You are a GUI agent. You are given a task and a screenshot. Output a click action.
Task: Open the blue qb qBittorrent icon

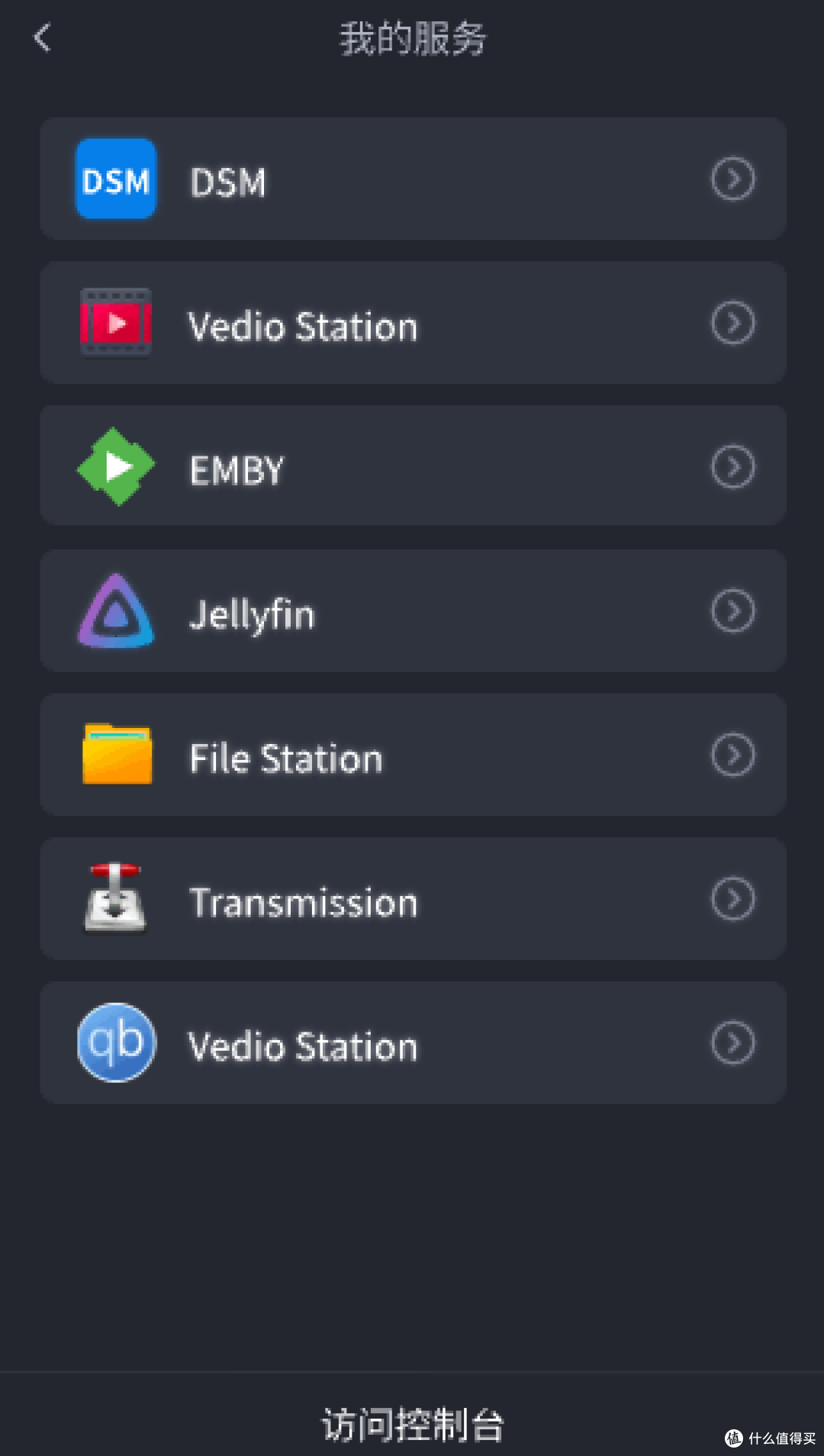coord(117,1042)
